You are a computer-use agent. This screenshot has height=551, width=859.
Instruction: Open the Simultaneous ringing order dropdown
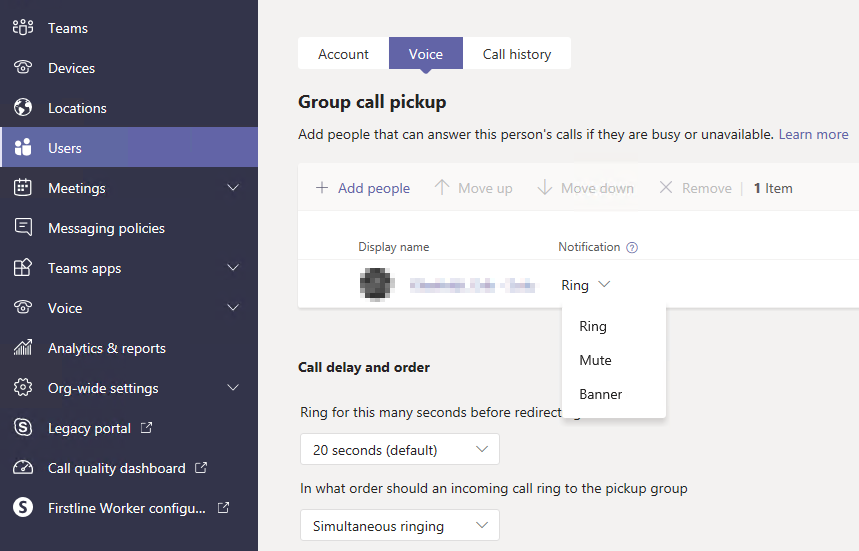pos(400,525)
